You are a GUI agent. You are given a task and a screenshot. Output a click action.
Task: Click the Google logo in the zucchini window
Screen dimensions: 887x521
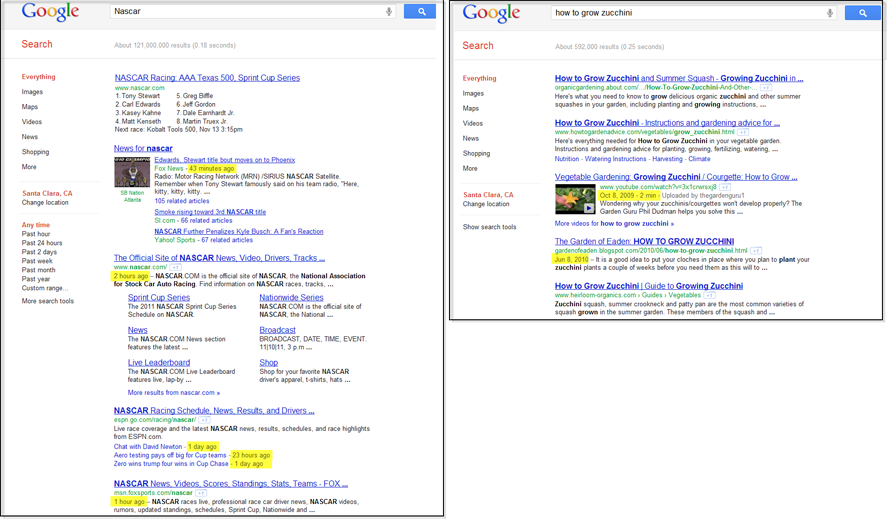491,13
